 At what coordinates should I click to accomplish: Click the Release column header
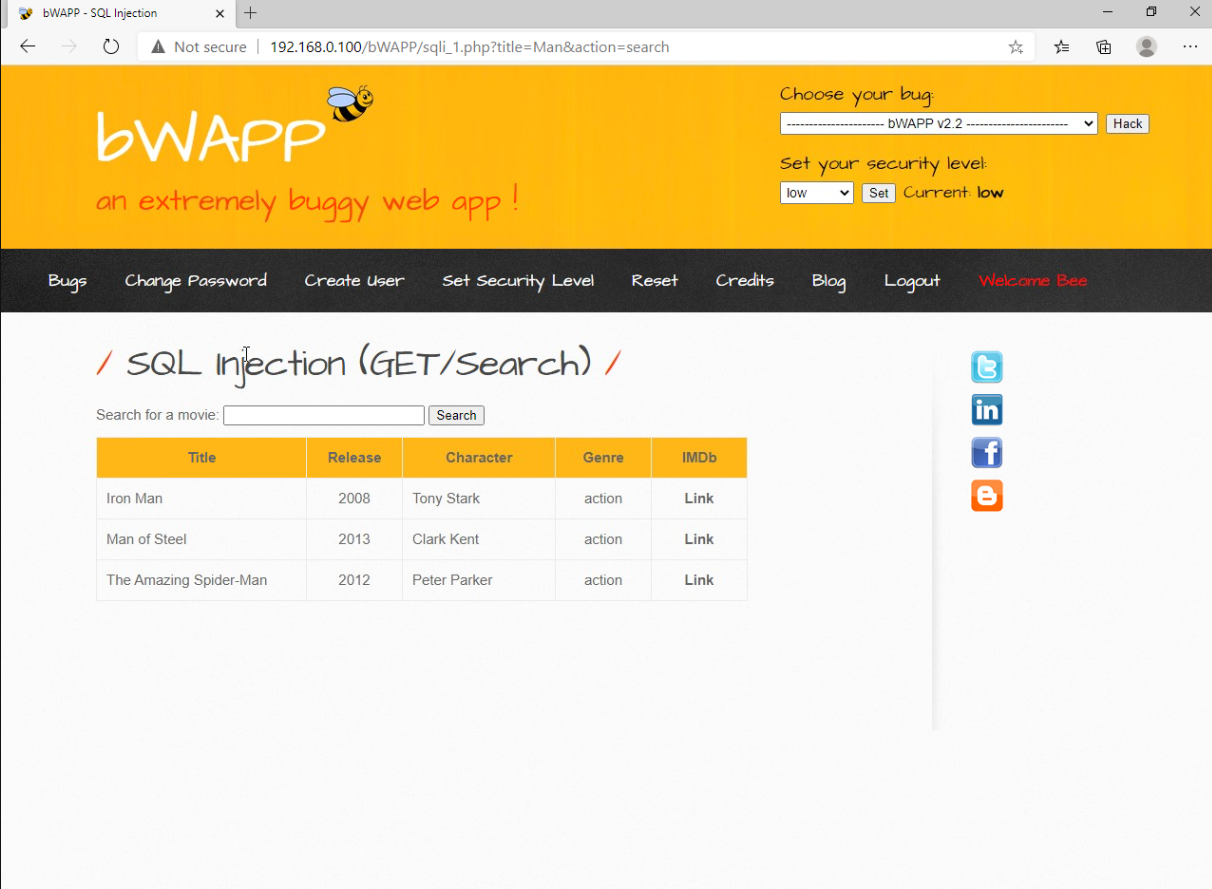pyautogui.click(x=354, y=457)
